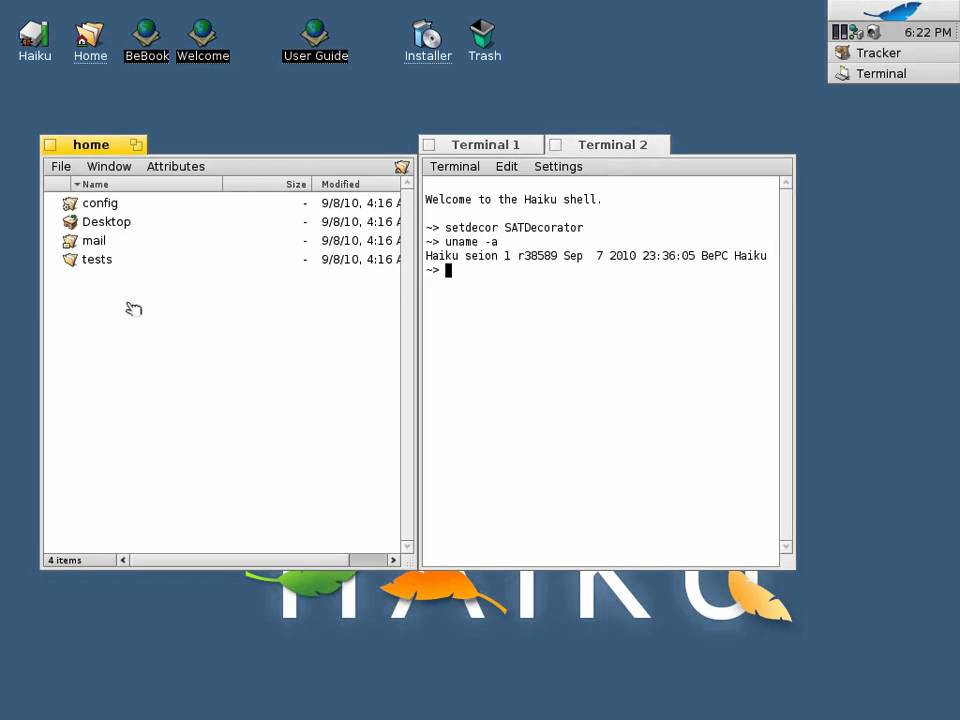Click Terminal scroll down arrow

[x=787, y=547]
